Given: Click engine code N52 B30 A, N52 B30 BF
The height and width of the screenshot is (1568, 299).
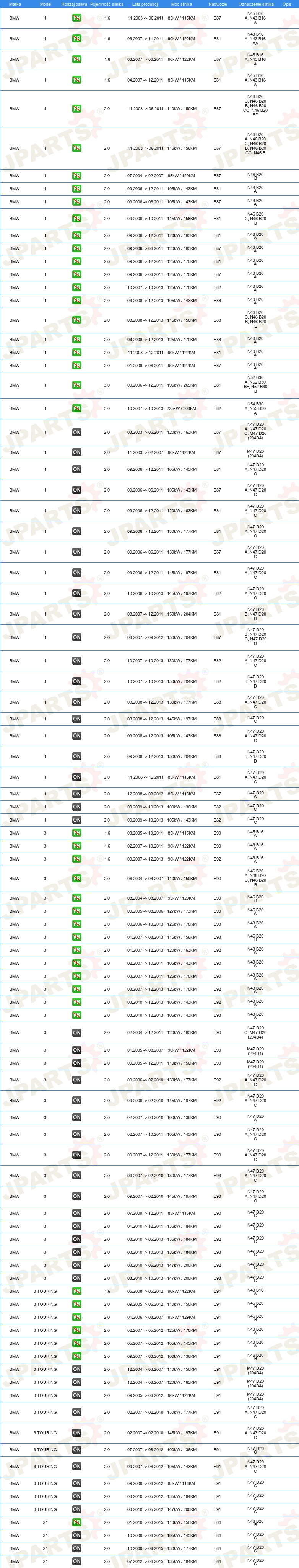Looking at the screenshot, I should click(255, 385).
